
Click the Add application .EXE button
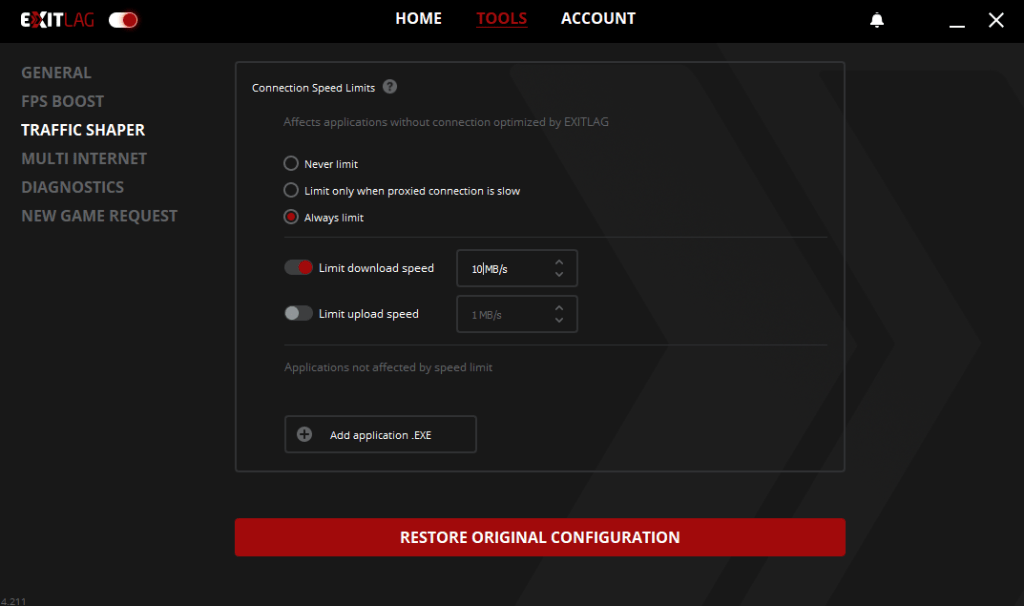(380, 435)
